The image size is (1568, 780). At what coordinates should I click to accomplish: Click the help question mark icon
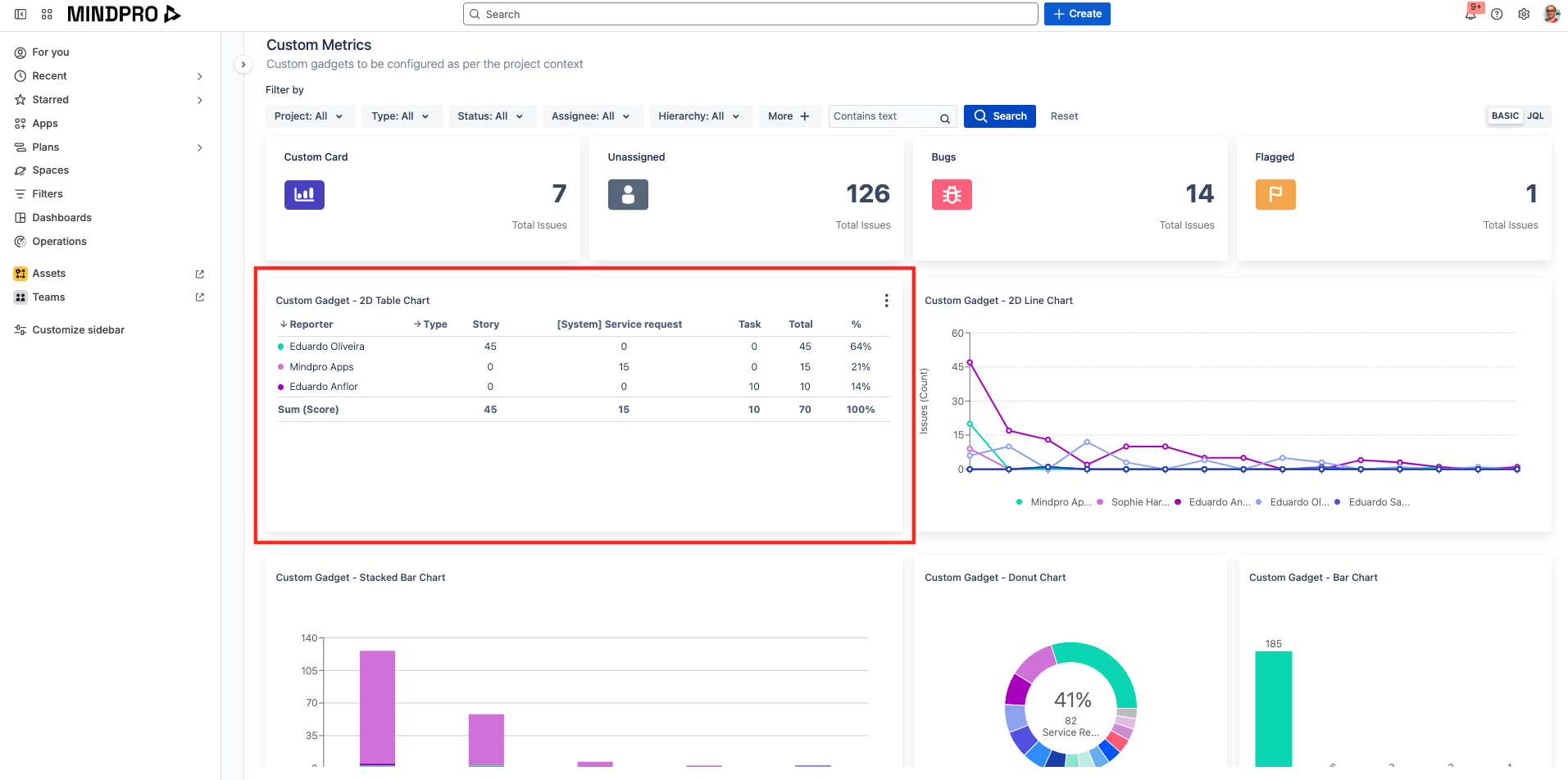point(1497,14)
